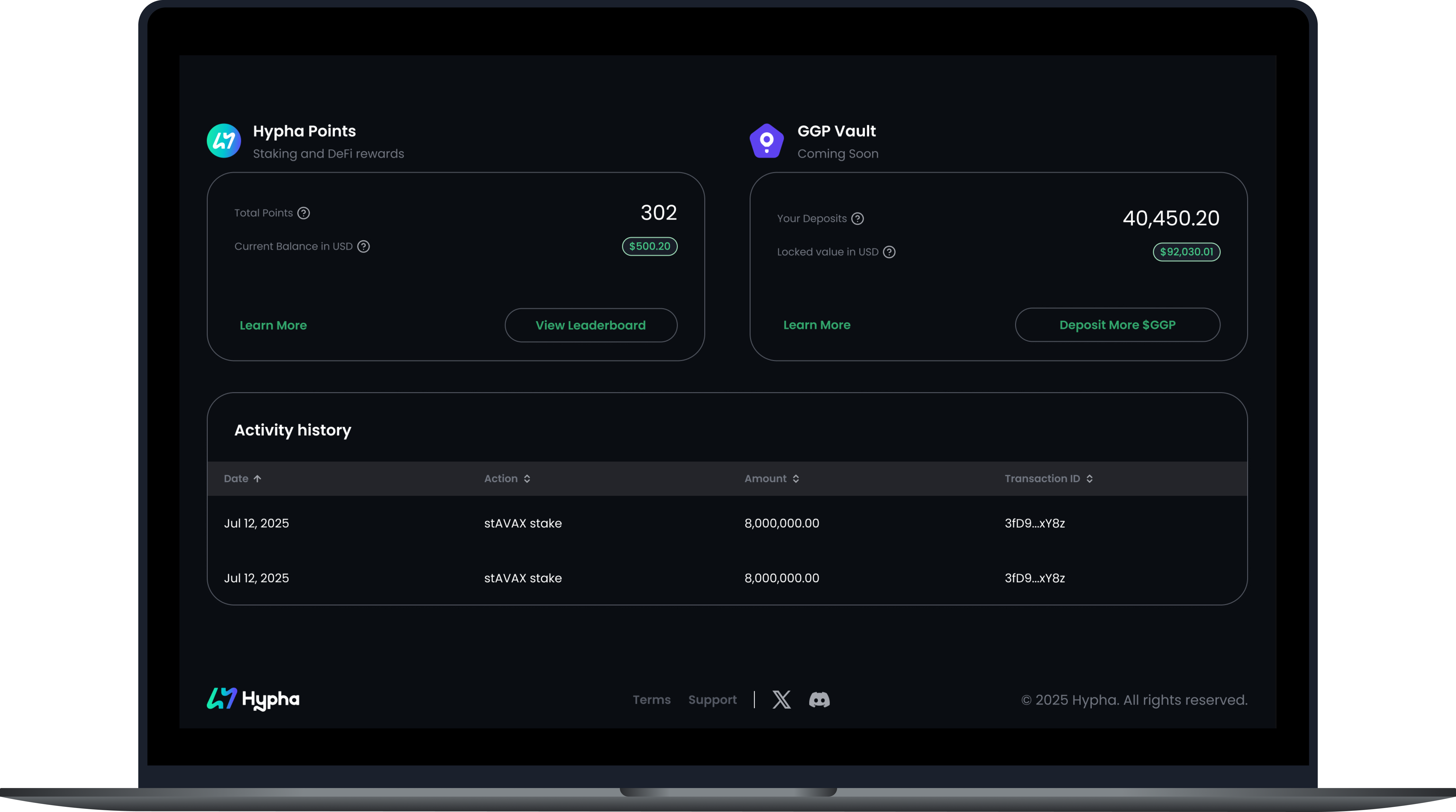Viewport: 1456px width, 812px height.
Task: Click the Hypha footer logo
Action: pyautogui.click(x=253, y=699)
